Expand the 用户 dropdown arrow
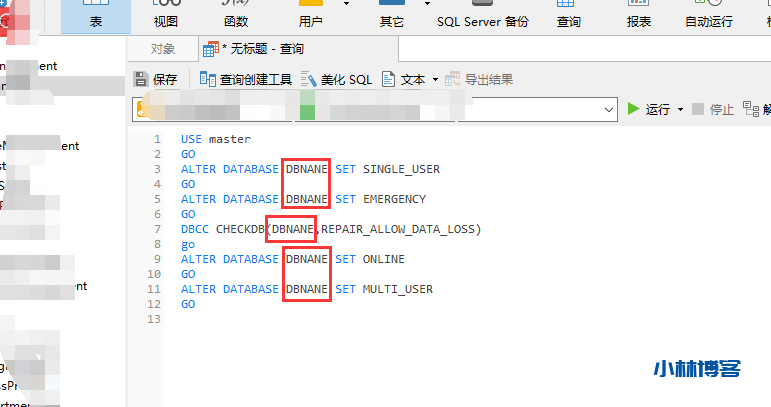This screenshot has height=407, width=771. pyautogui.click(x=346, y=4)
